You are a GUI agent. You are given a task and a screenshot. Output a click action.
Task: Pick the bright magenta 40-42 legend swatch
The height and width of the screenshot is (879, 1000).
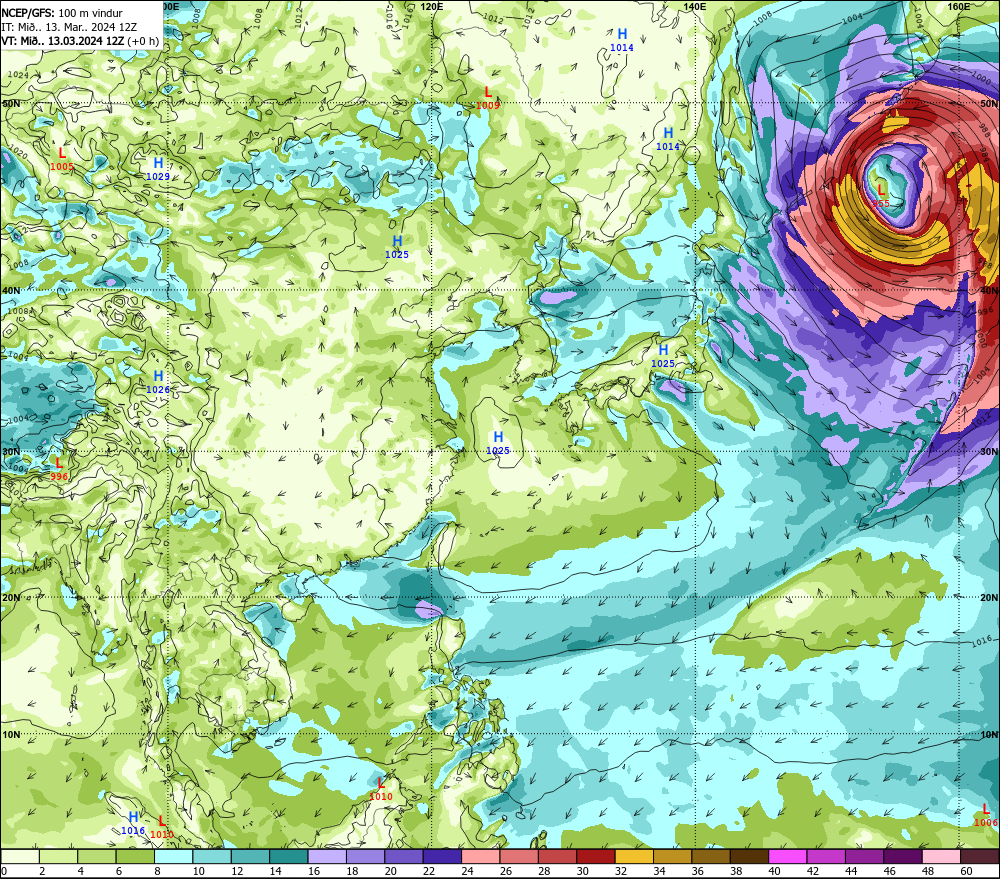(788, 856)
